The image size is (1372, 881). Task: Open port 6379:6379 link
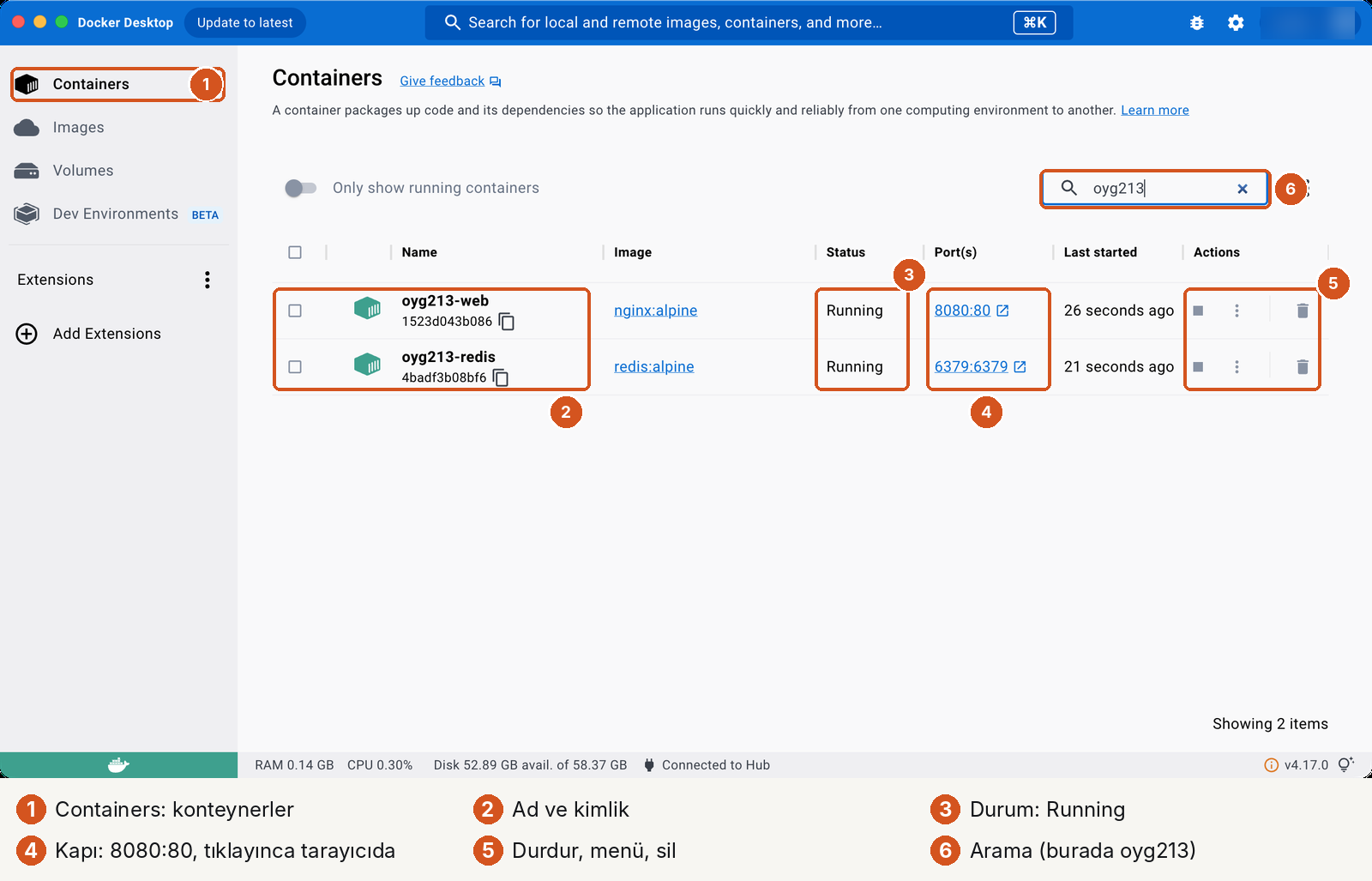point(980,366)
